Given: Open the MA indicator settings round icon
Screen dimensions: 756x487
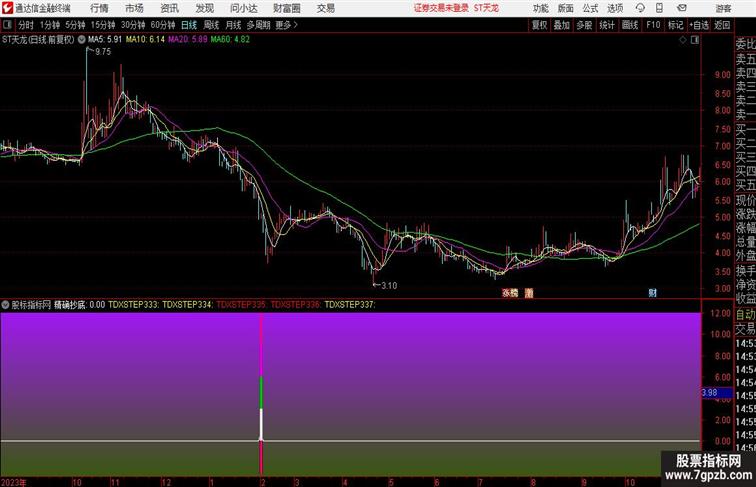Looking at the screenshot, I should [x=81, y=40].
